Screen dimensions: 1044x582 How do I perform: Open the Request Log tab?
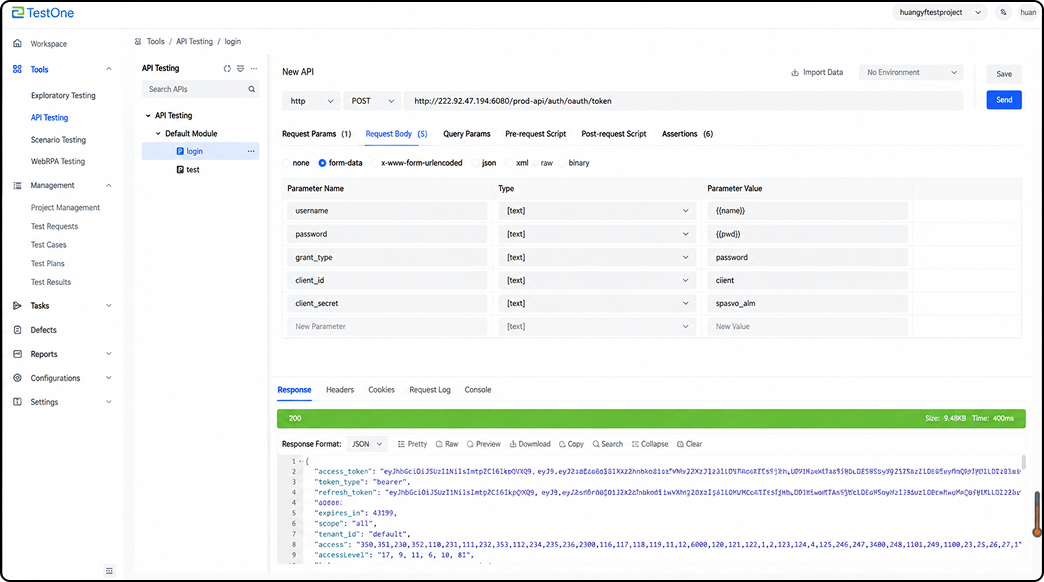429,390
